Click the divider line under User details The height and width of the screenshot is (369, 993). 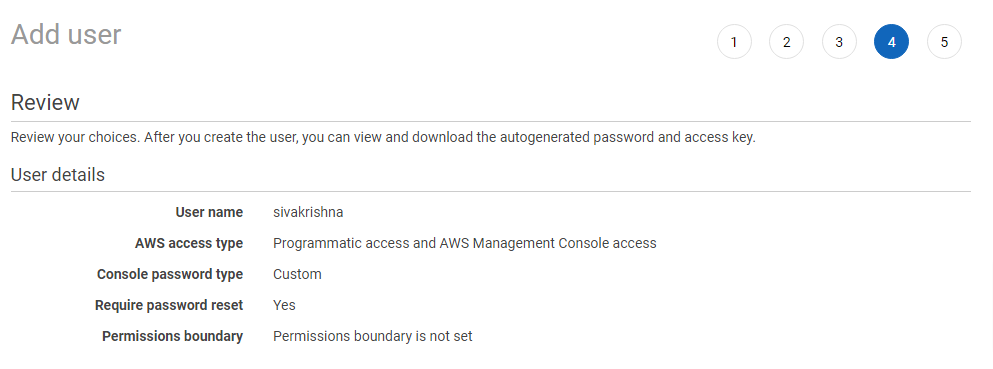[x=491, y=191]
